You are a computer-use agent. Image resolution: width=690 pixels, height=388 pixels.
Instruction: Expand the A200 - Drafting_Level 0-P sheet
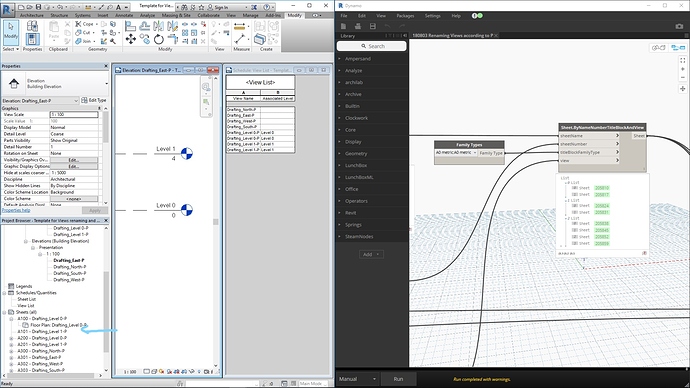11,338
